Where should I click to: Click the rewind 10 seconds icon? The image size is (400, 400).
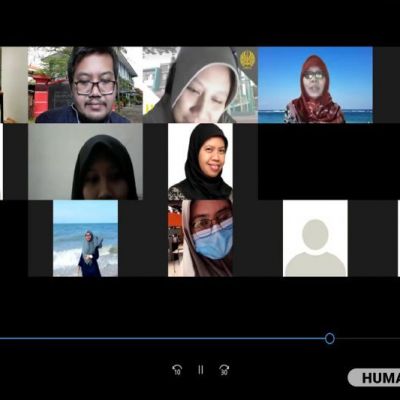(177, 370)
